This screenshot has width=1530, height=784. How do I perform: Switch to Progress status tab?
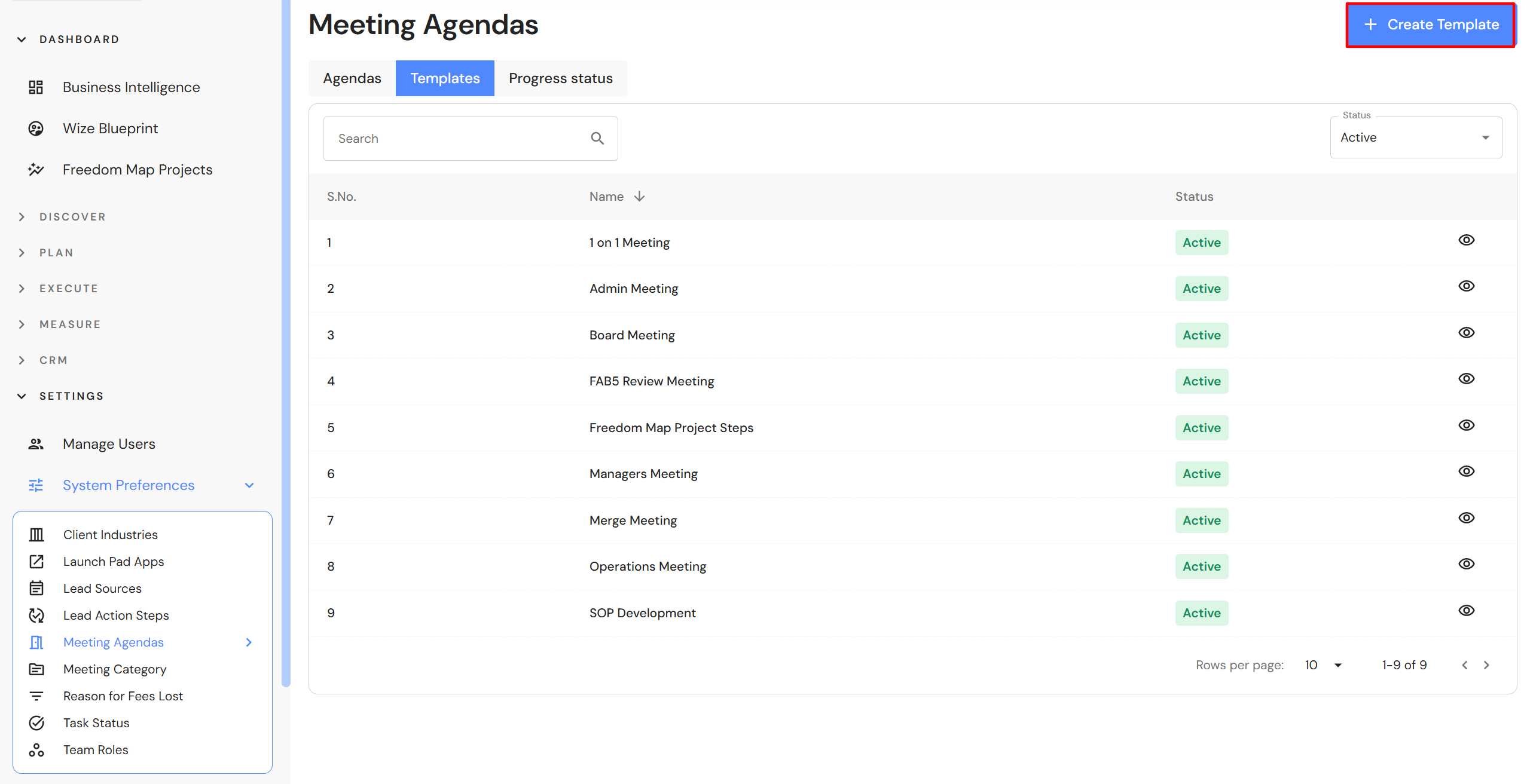(x=560, y=78)
